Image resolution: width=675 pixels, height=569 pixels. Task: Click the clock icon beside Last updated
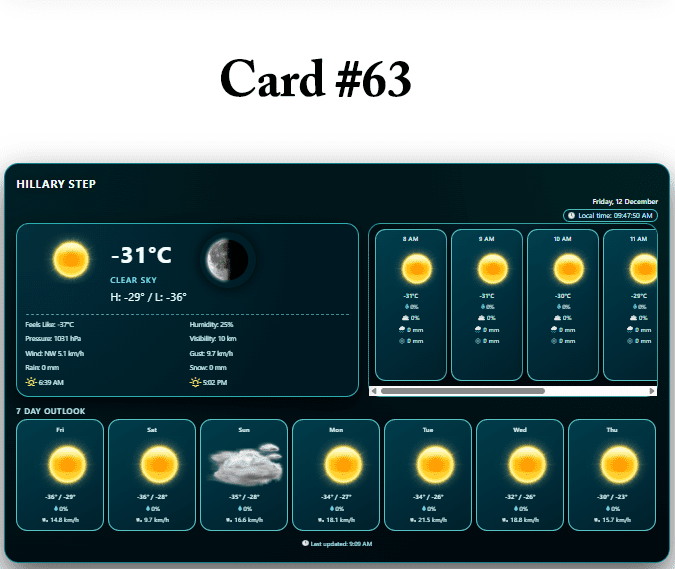coord(305,544)
